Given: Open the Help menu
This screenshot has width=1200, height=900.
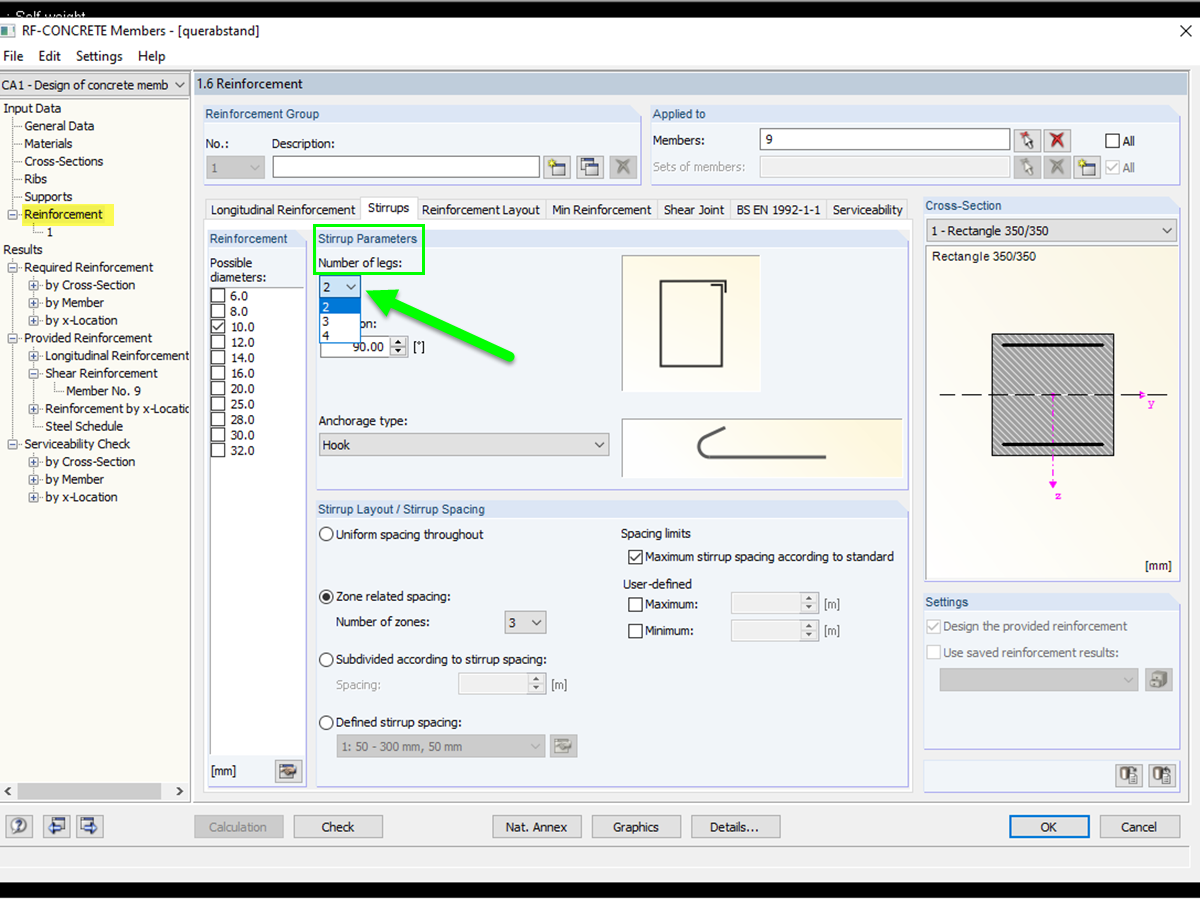Looking at the screenshot, I should pyautogui.click(x=151, y=56).
